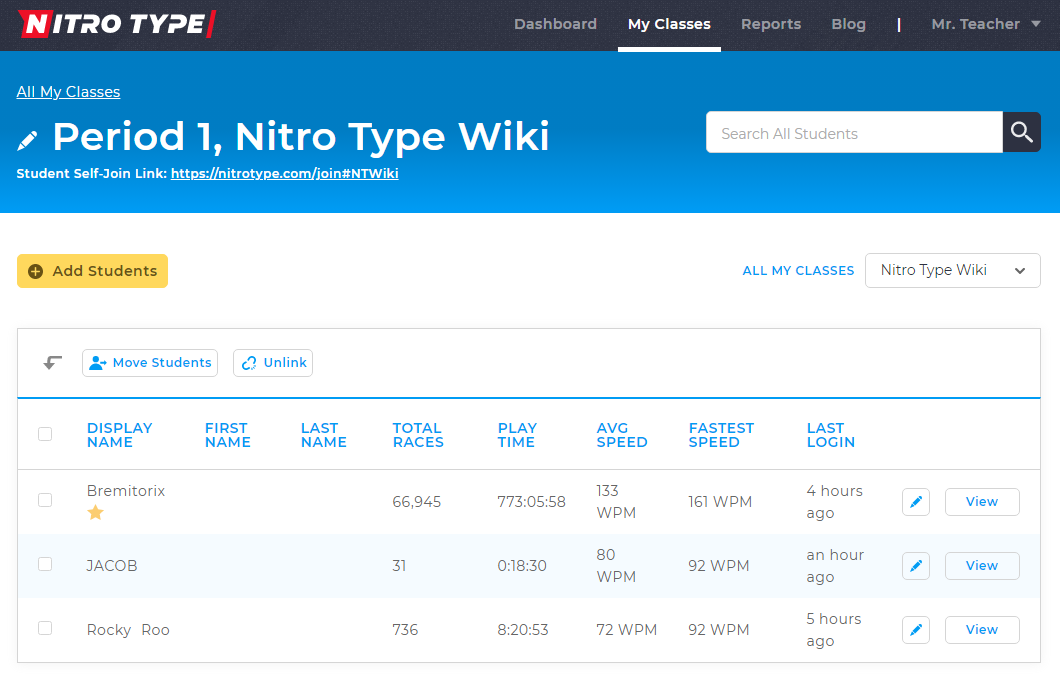Check the select-all checkbox in the table header
1060x685 pixels.
(x=45, y=434)
